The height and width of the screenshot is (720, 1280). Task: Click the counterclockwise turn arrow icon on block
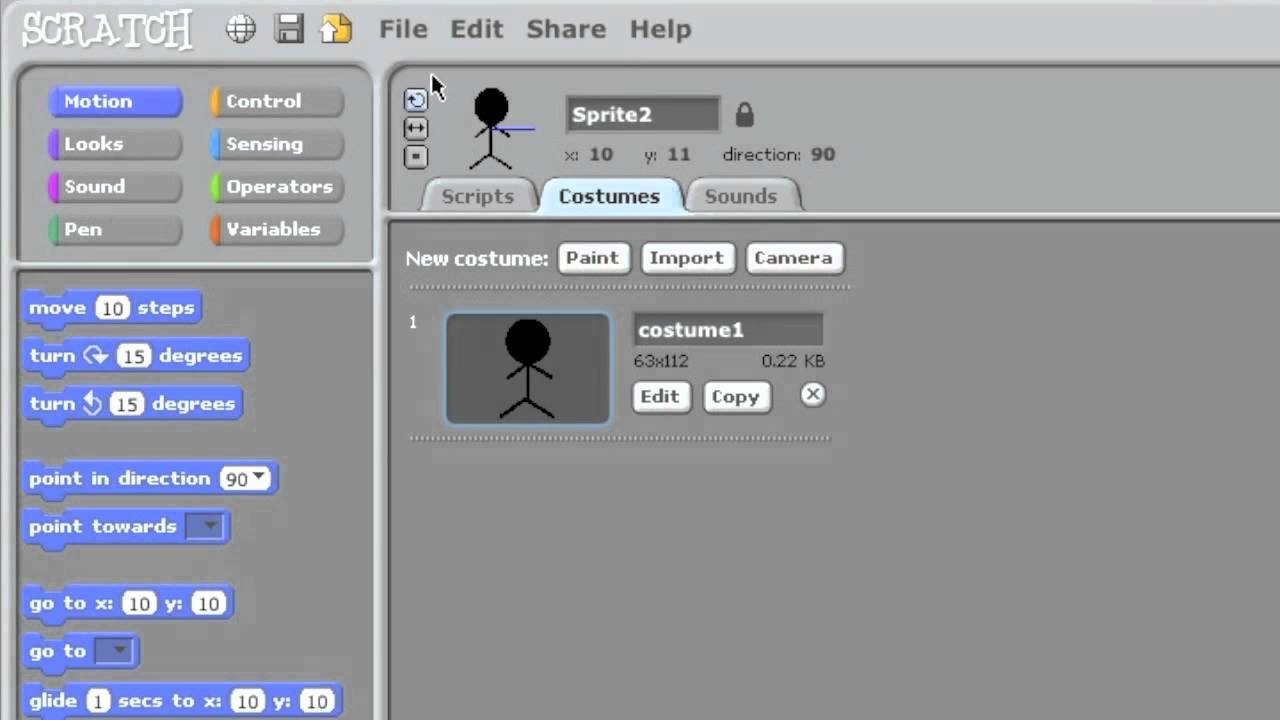(x=93, y=403)
